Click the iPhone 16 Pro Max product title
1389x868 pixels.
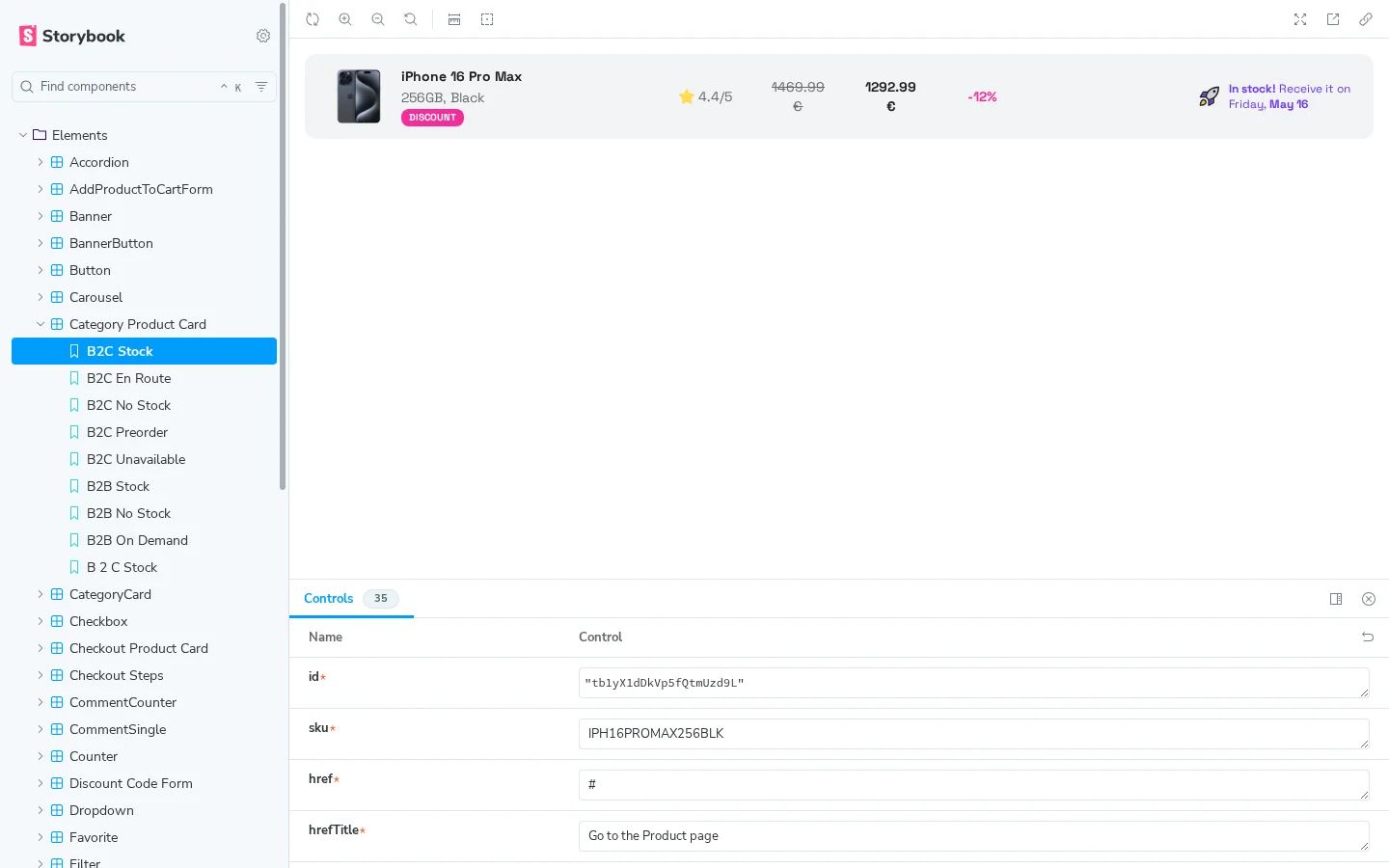(x=461, y=76)
